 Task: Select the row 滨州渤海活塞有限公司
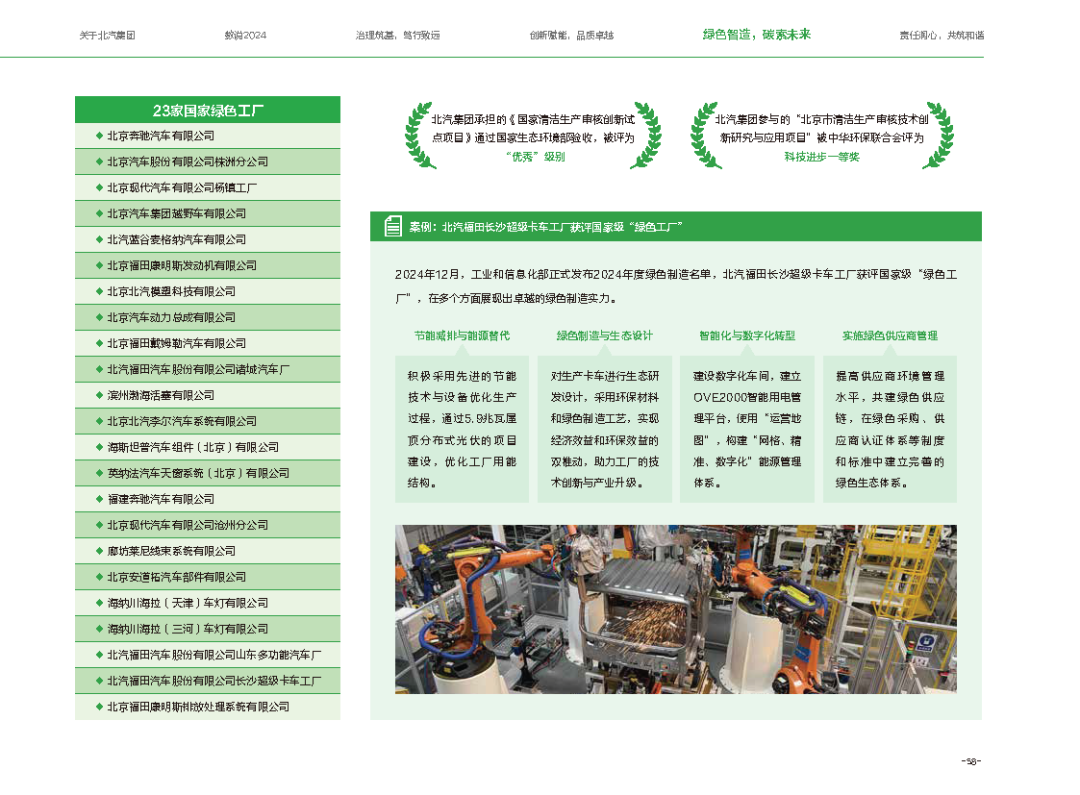coord(207,395)
